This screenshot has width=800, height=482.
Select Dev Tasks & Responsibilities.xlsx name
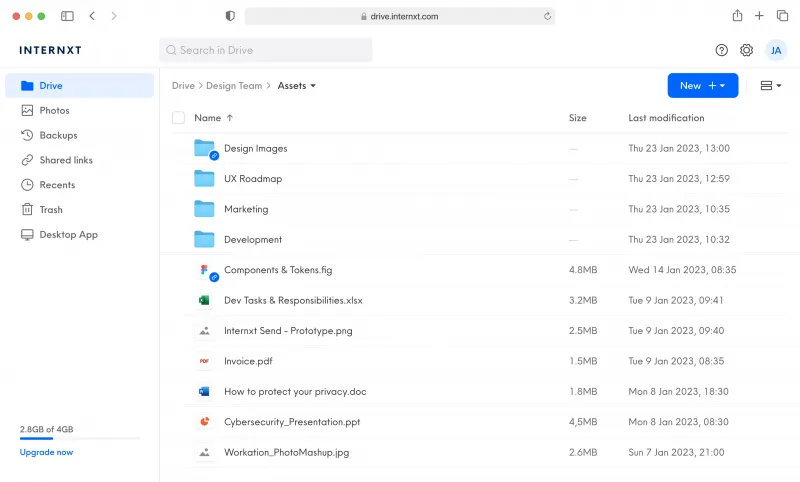pos(293,300)
